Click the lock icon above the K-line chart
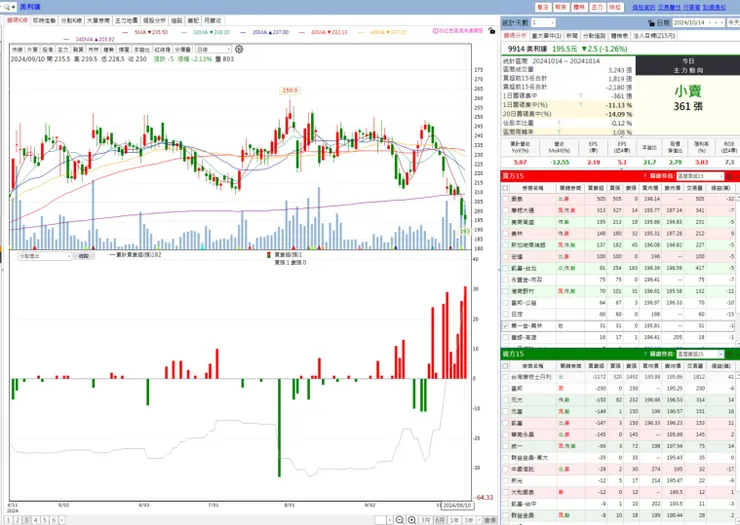740x525 pixels. point(492,31)
